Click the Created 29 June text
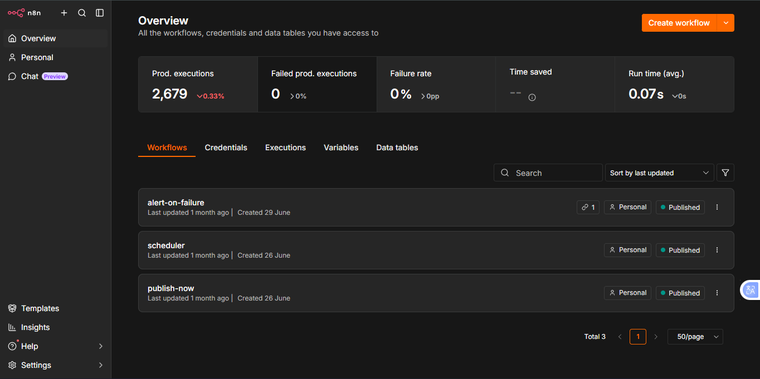The height and width of the screenshot is (379, 760). (264, 212)
